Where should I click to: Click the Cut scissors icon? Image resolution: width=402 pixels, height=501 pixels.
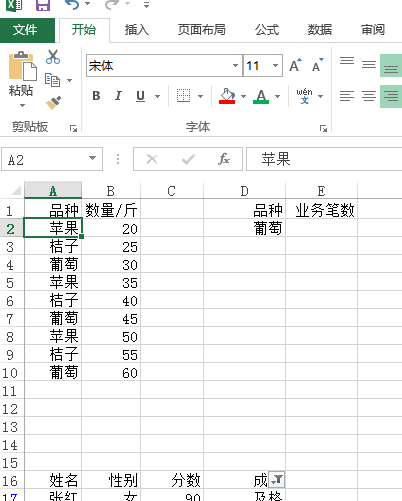53,57
